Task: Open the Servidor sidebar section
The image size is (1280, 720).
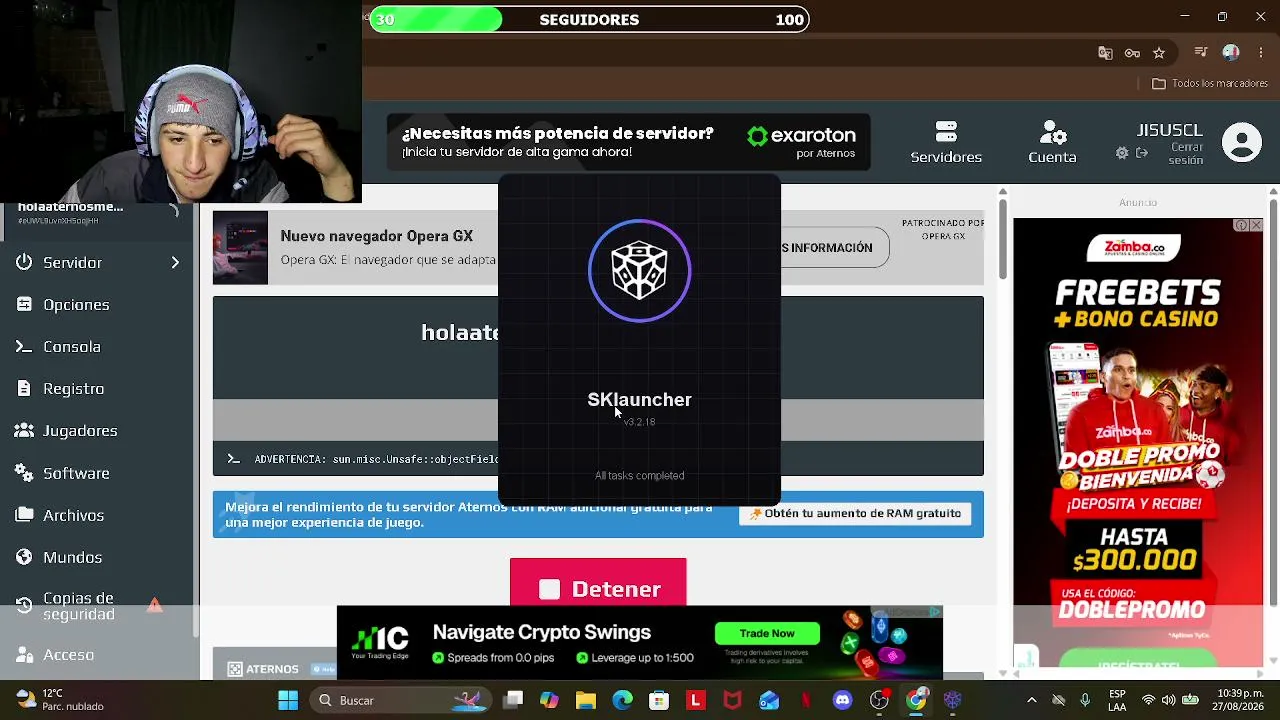Action: click(x=72, y=262)
